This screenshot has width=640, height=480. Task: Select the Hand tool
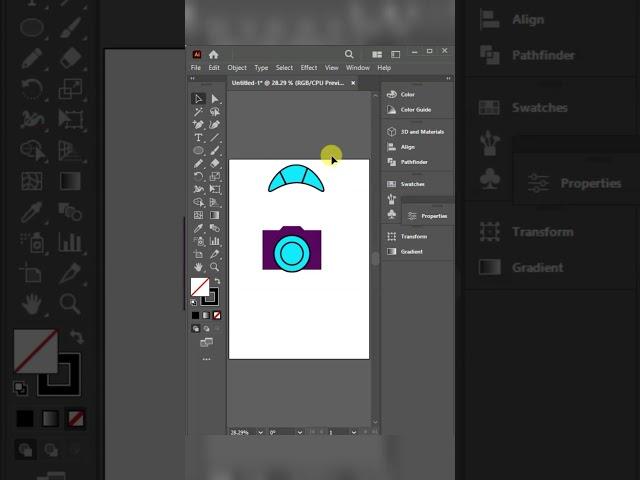tap(199, 267)
